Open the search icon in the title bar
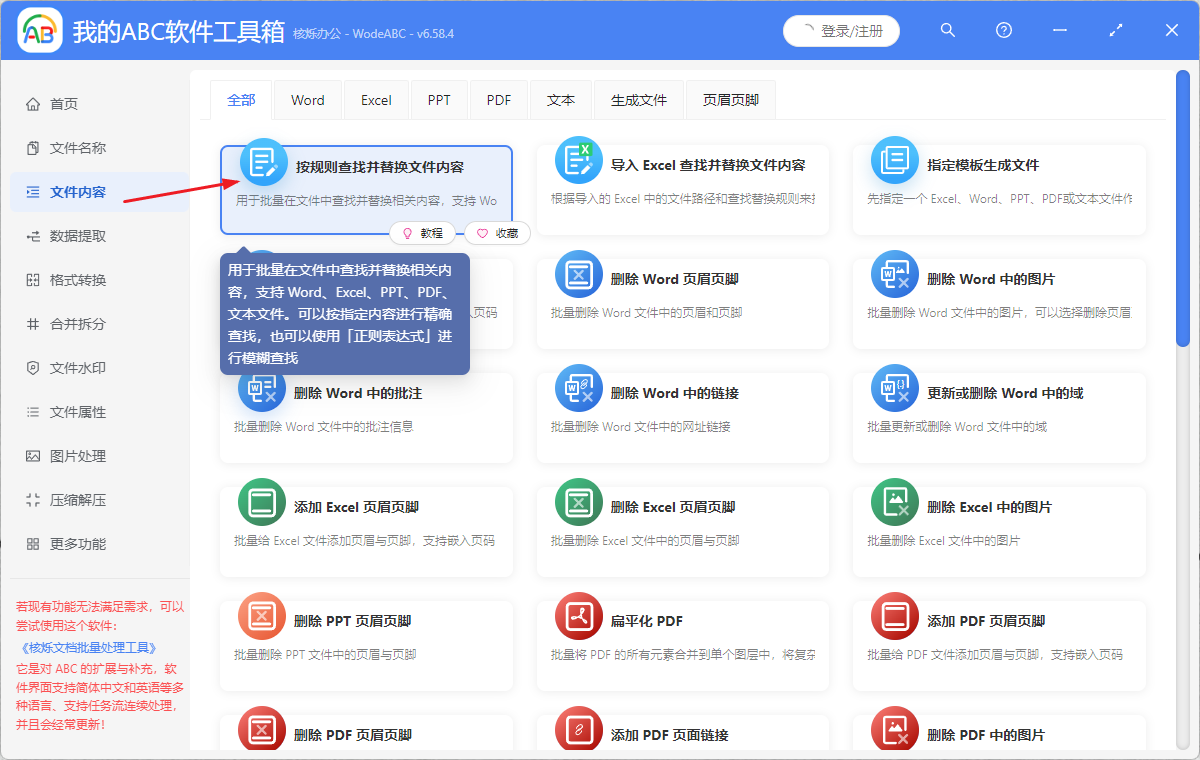 (x=947, y=30)
